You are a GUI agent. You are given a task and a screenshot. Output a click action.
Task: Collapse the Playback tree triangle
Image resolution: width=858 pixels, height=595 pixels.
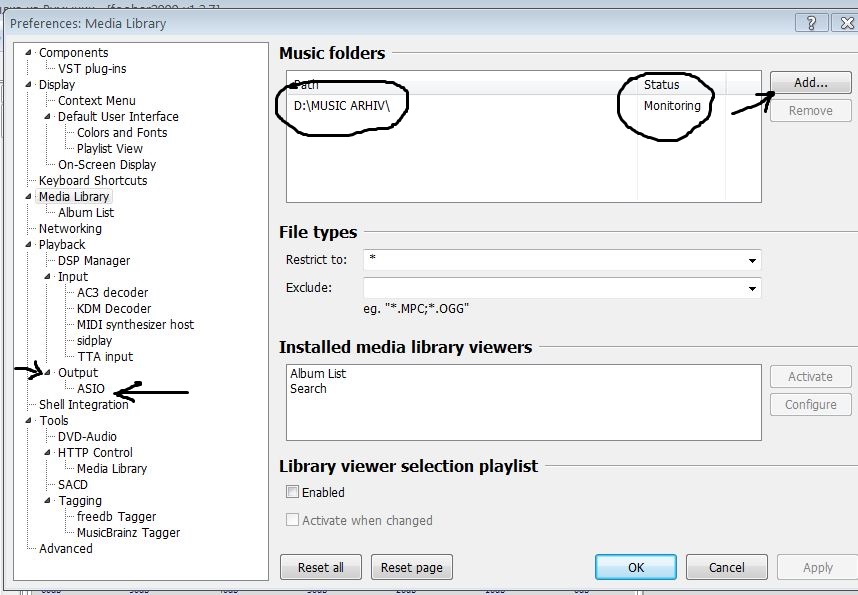(x=28, y=245)
